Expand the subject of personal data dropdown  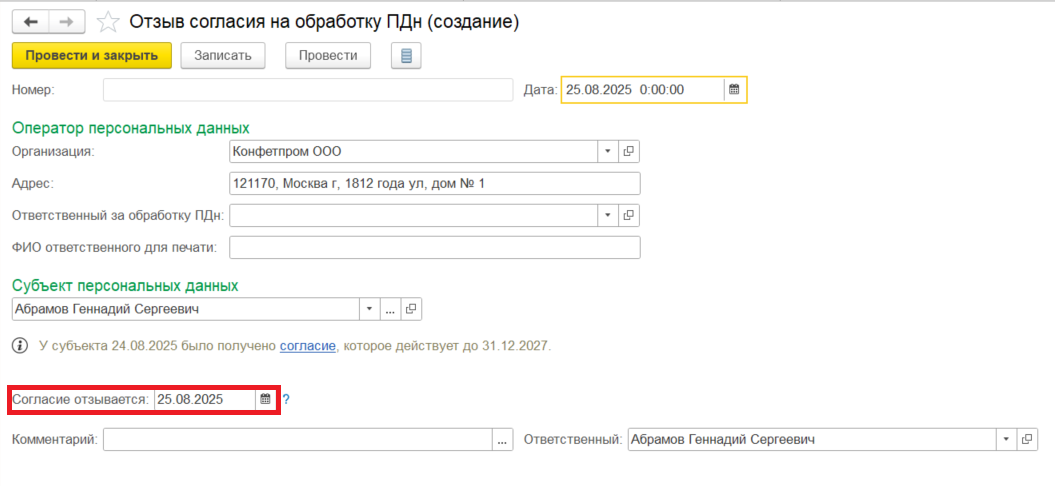click(369, 308)
